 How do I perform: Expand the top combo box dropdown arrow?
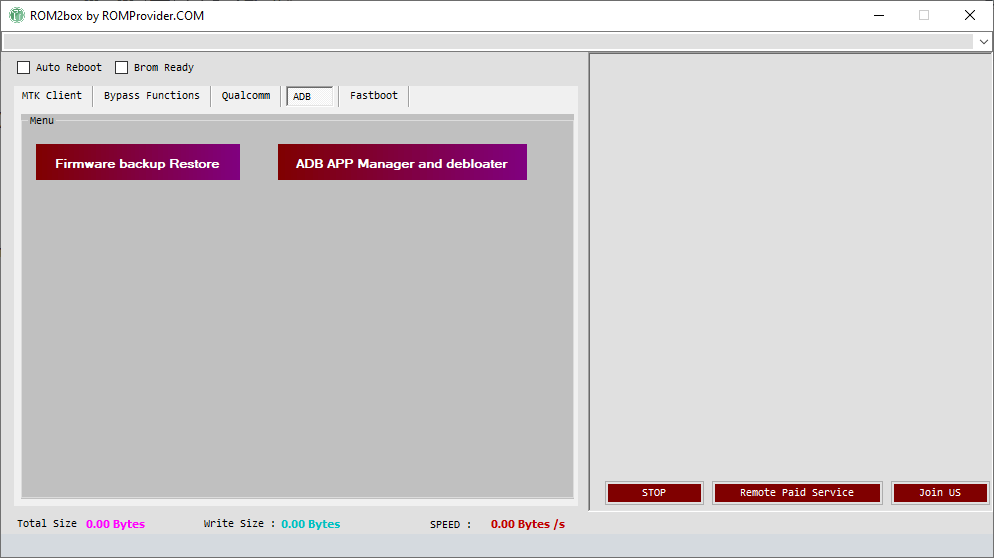point(983,42)
